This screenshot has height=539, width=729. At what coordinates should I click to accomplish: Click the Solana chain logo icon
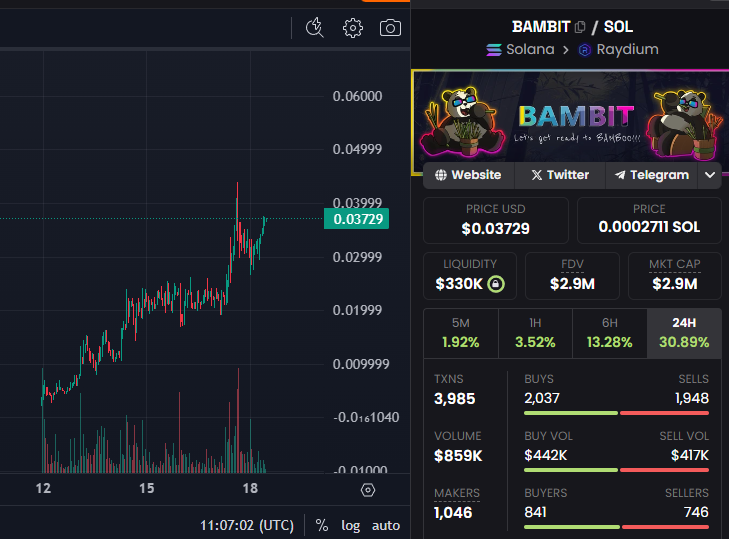[x=494, y=49]
